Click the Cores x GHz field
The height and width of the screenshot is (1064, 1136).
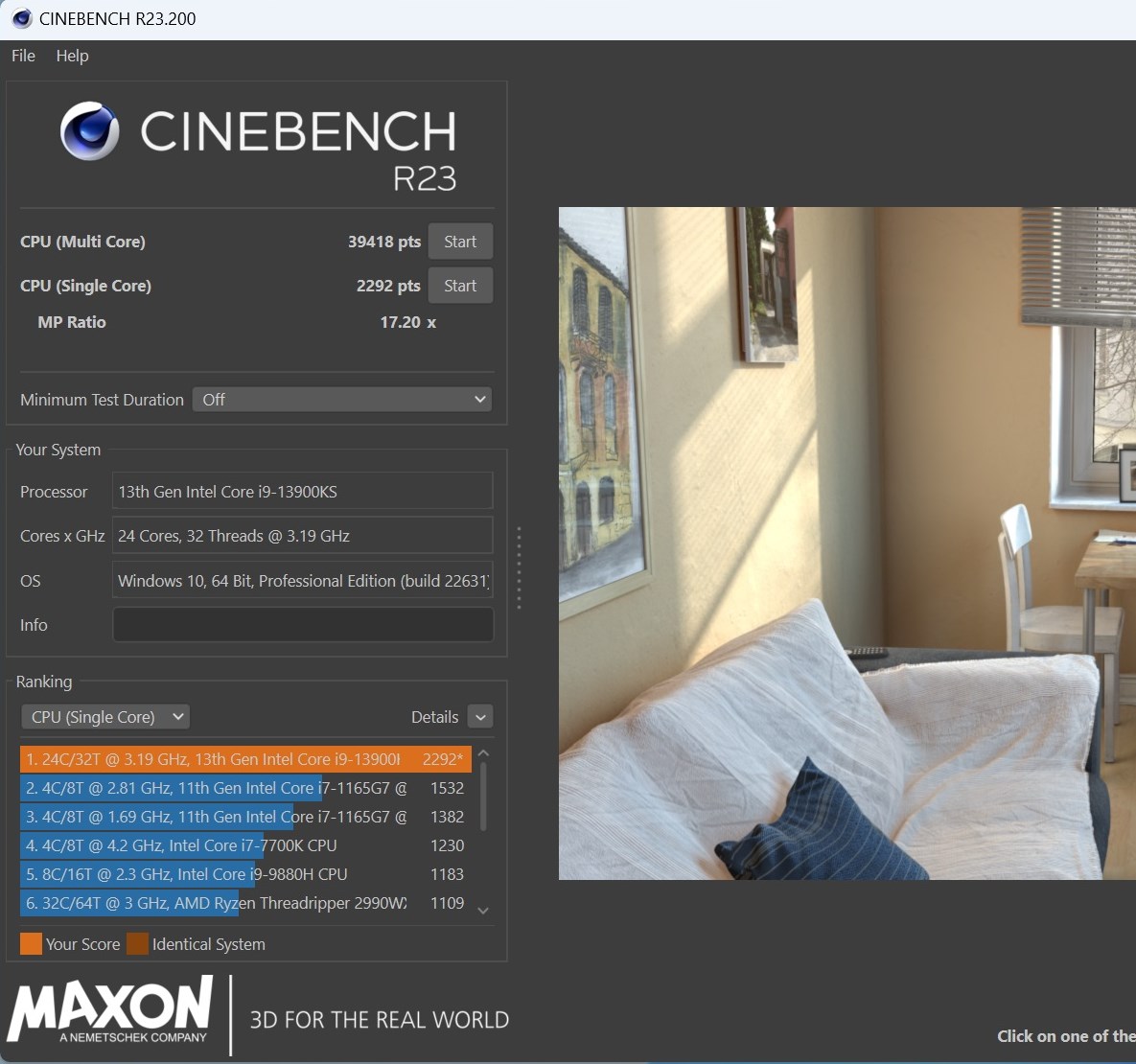(303, 535)
